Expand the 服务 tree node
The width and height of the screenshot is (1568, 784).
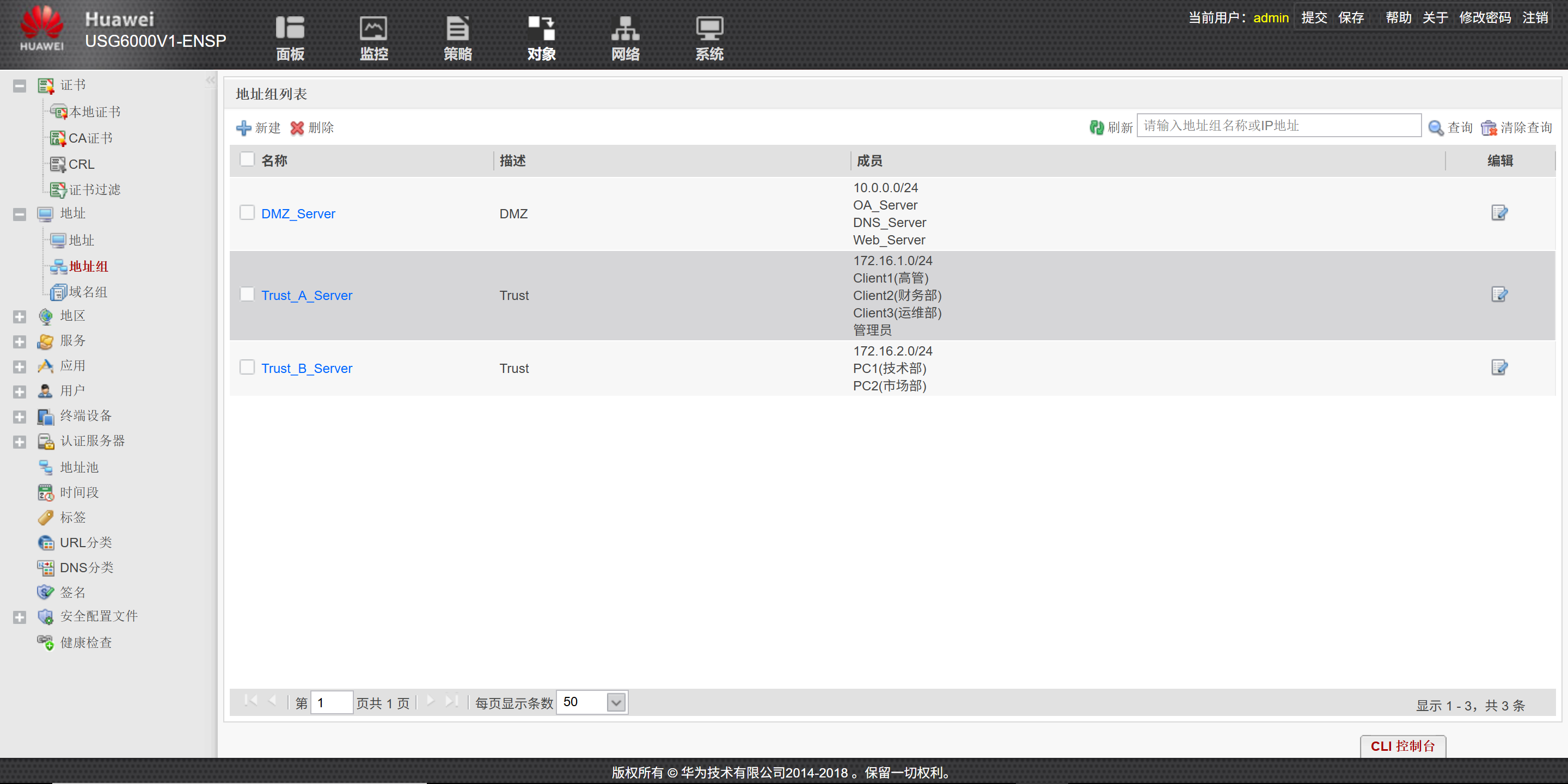pyautogui.click(x=20, y=341)
